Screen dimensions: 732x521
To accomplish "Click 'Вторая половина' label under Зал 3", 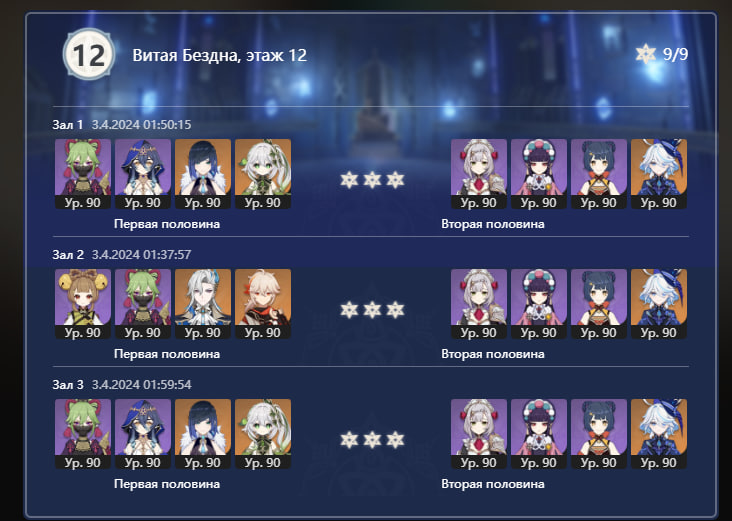I will coord(493,484).
